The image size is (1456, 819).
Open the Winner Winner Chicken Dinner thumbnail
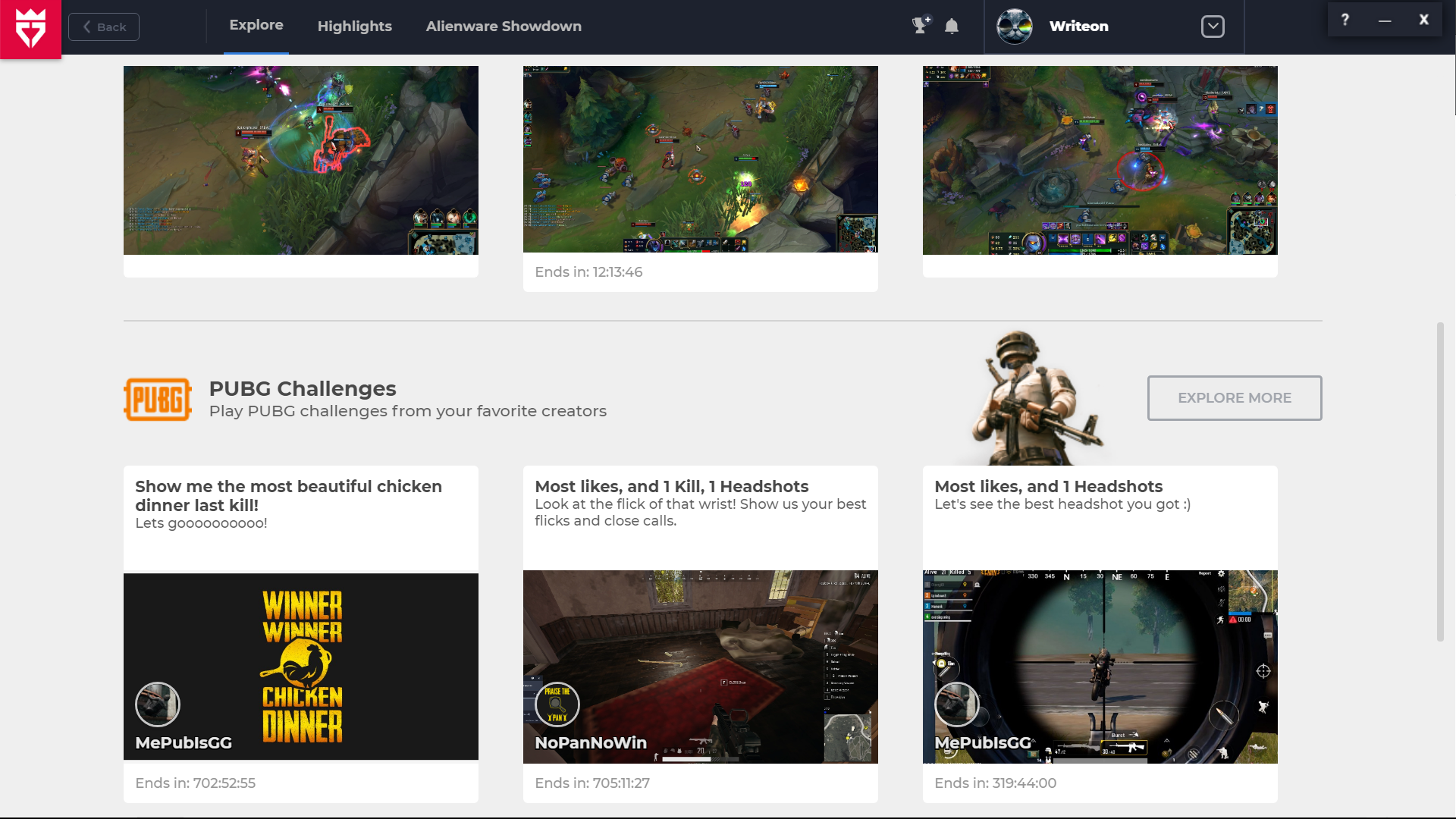301,667
